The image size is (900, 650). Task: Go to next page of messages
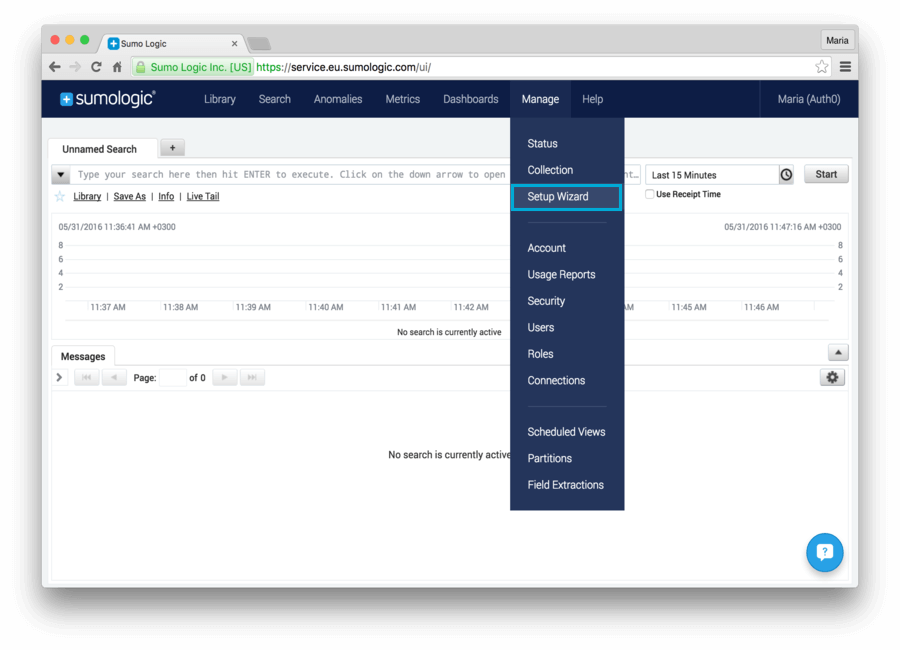[x=224, y=377]
